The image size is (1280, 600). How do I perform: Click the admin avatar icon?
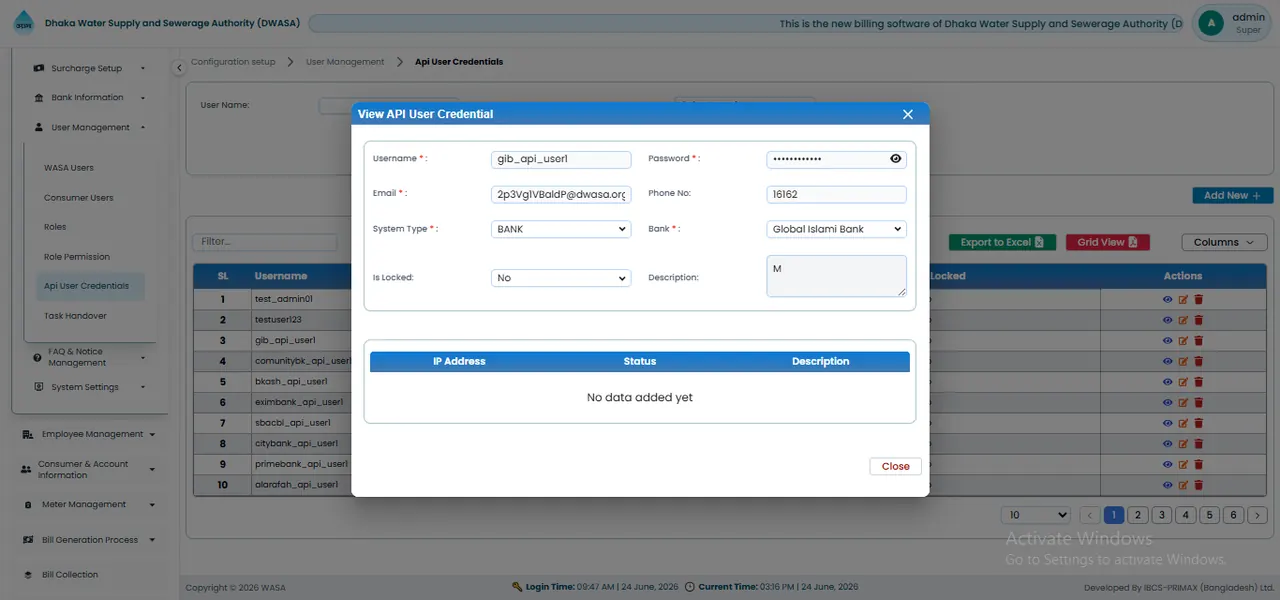(x=1211, y=23)
